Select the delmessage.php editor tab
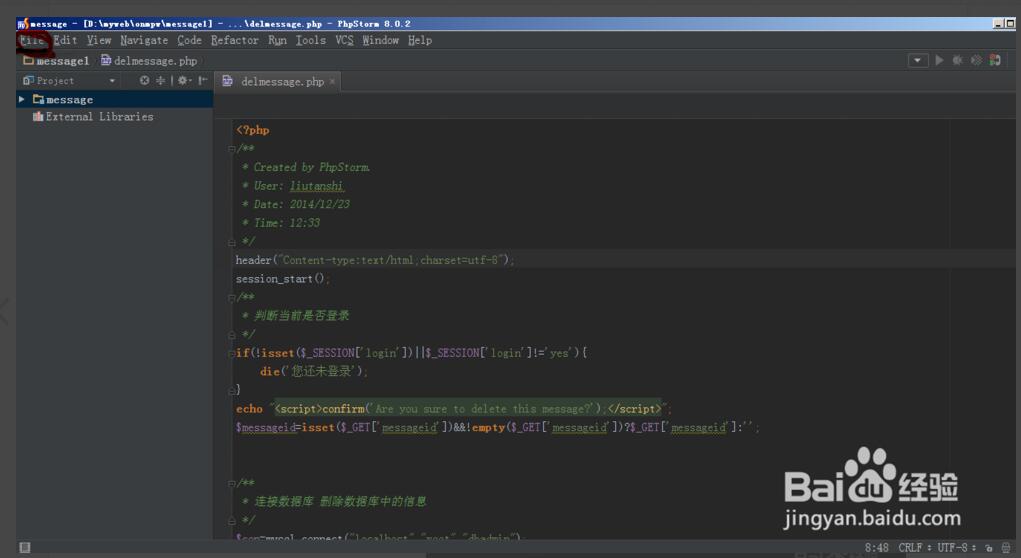Image resolution: width=1021 pixels, height=558 pixels. click(276, 81)
